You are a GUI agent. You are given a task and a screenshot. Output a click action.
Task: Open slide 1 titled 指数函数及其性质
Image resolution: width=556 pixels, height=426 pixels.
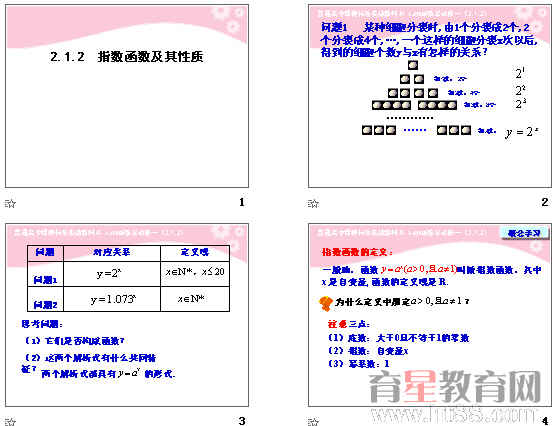pos(127,96)
